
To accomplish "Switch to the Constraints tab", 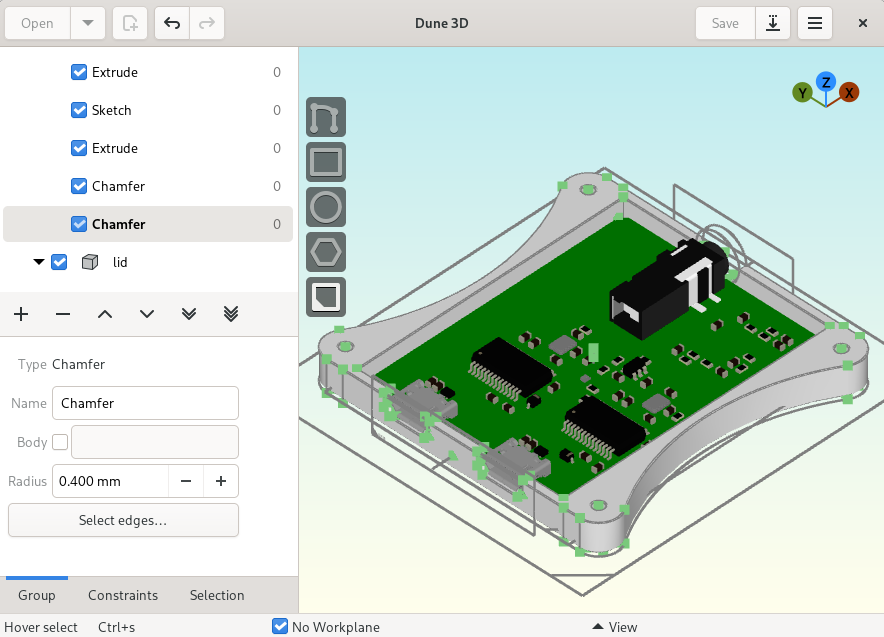I will coord(123,595).
